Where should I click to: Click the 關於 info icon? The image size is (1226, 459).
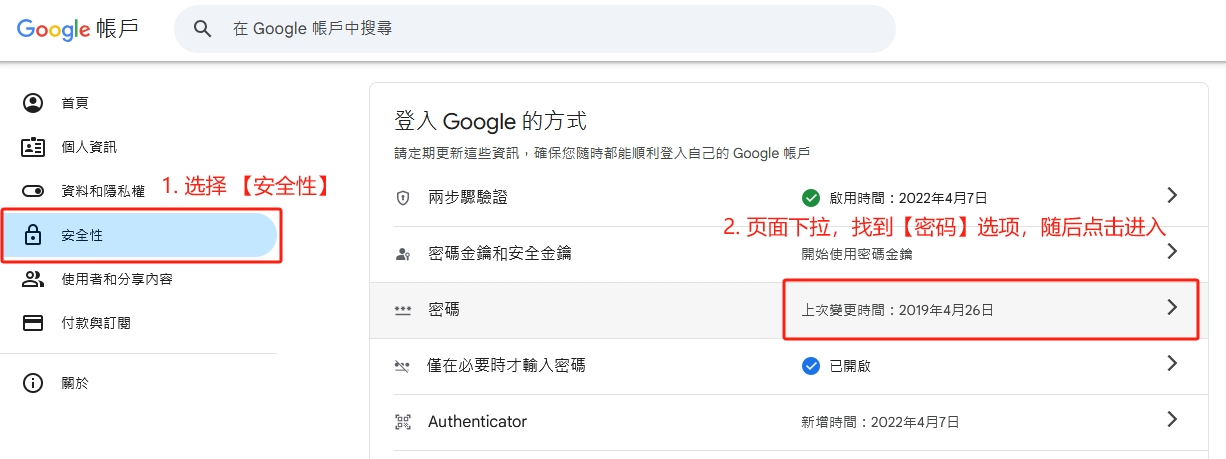(x=33, y=383)
